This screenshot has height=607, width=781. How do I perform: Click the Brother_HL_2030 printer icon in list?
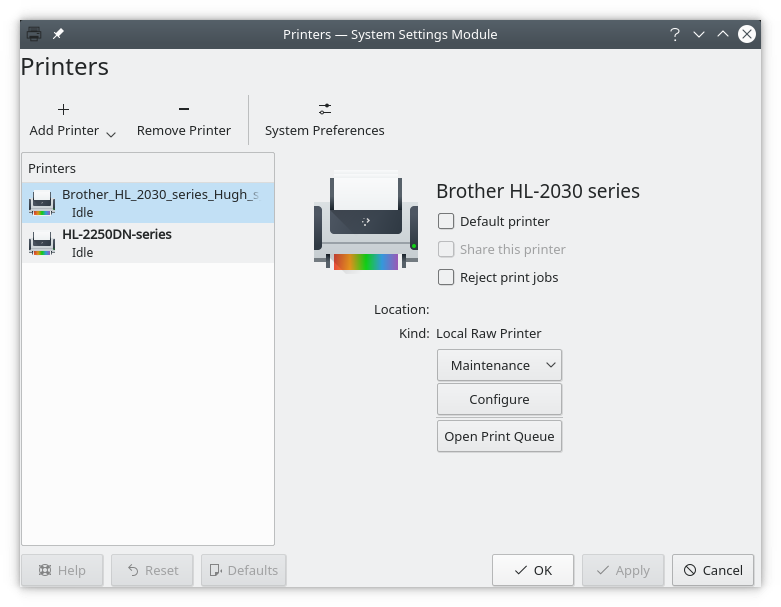coord(42,202)
